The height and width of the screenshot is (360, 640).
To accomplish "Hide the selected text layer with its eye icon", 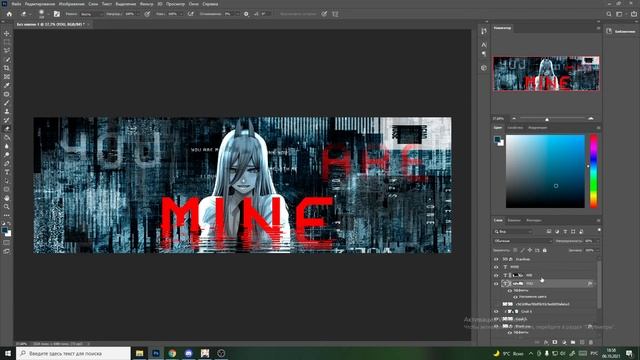I will 496,283.
